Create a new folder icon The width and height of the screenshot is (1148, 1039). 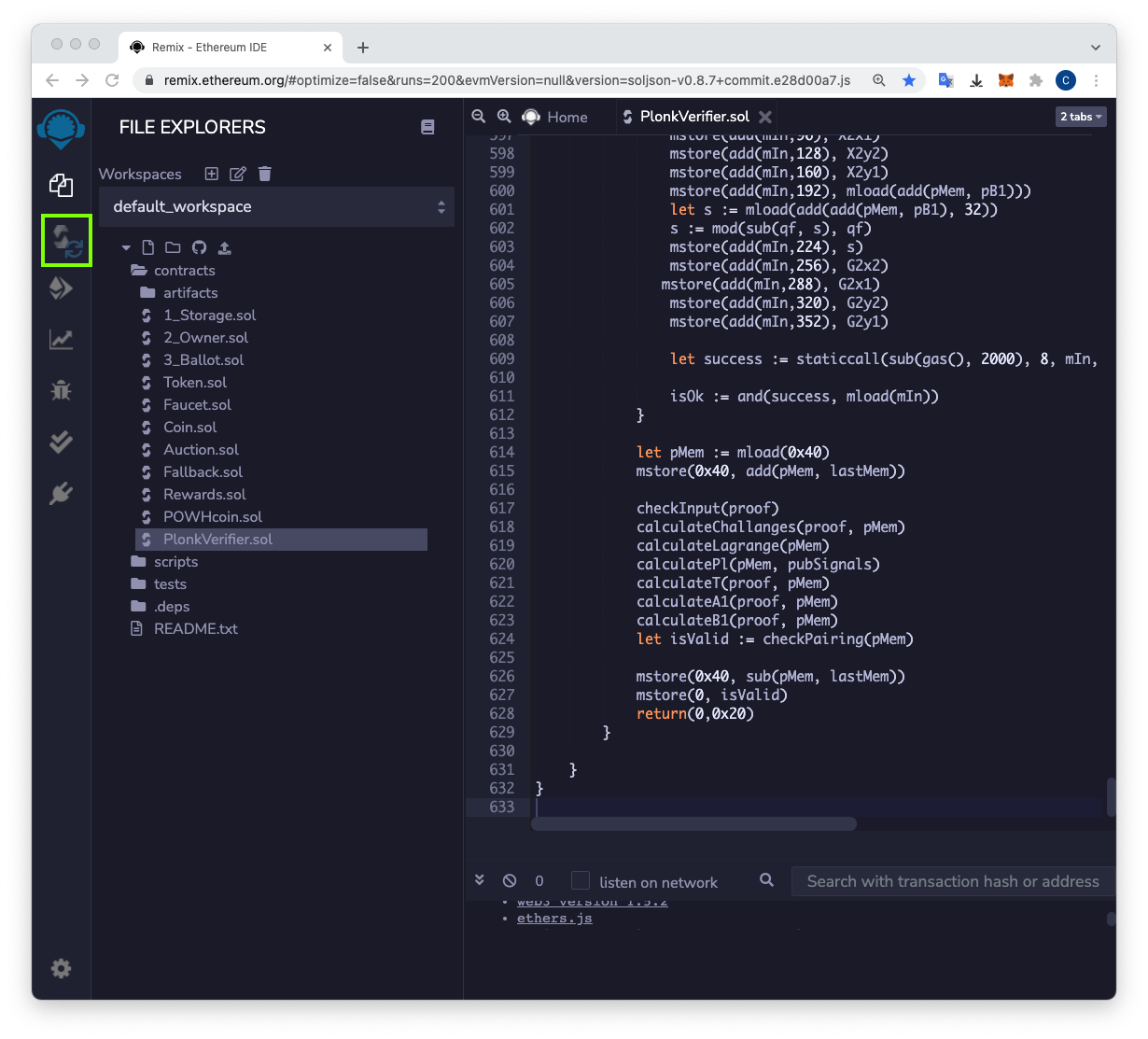pos(173,247)
